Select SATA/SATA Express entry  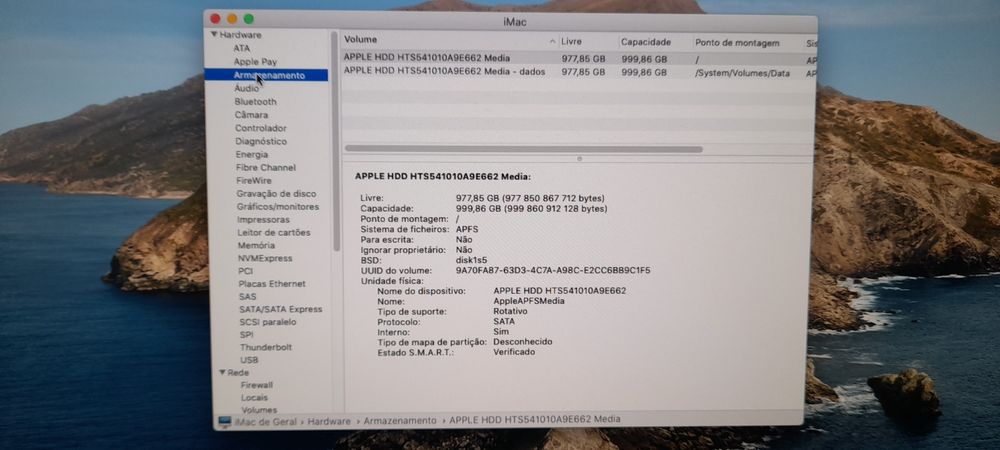pyautogui.click(x=281, y=309)
